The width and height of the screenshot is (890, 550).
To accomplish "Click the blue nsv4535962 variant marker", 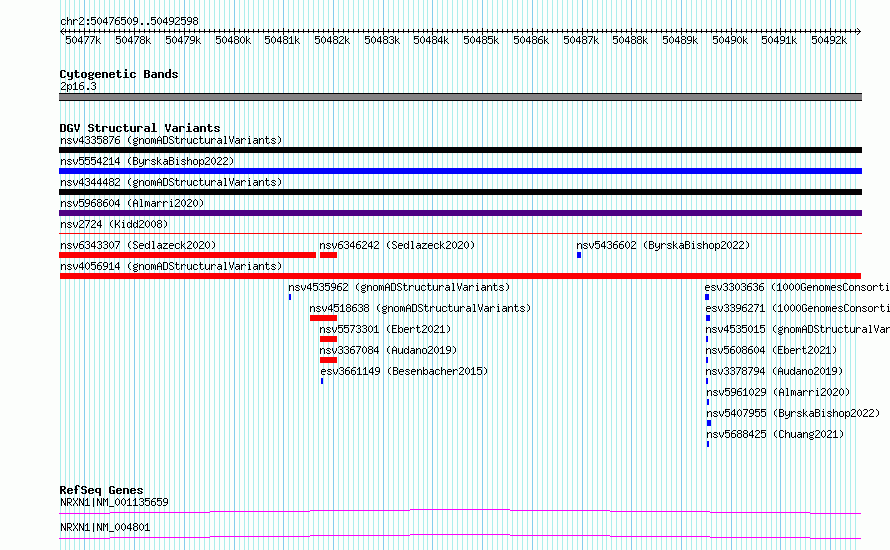I will 290,297.
